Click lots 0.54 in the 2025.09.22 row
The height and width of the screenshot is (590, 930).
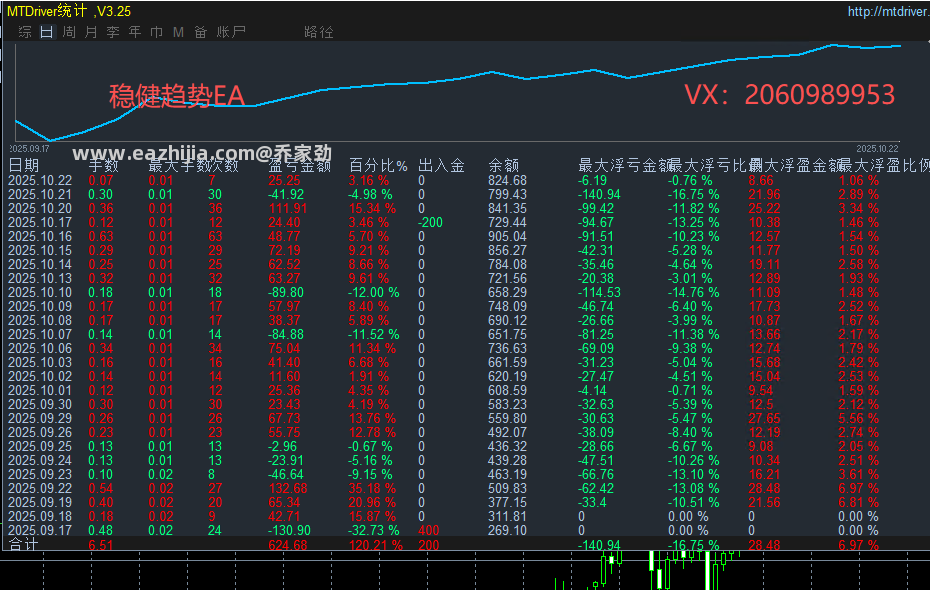pyautogui.click(x=100, y=488)
